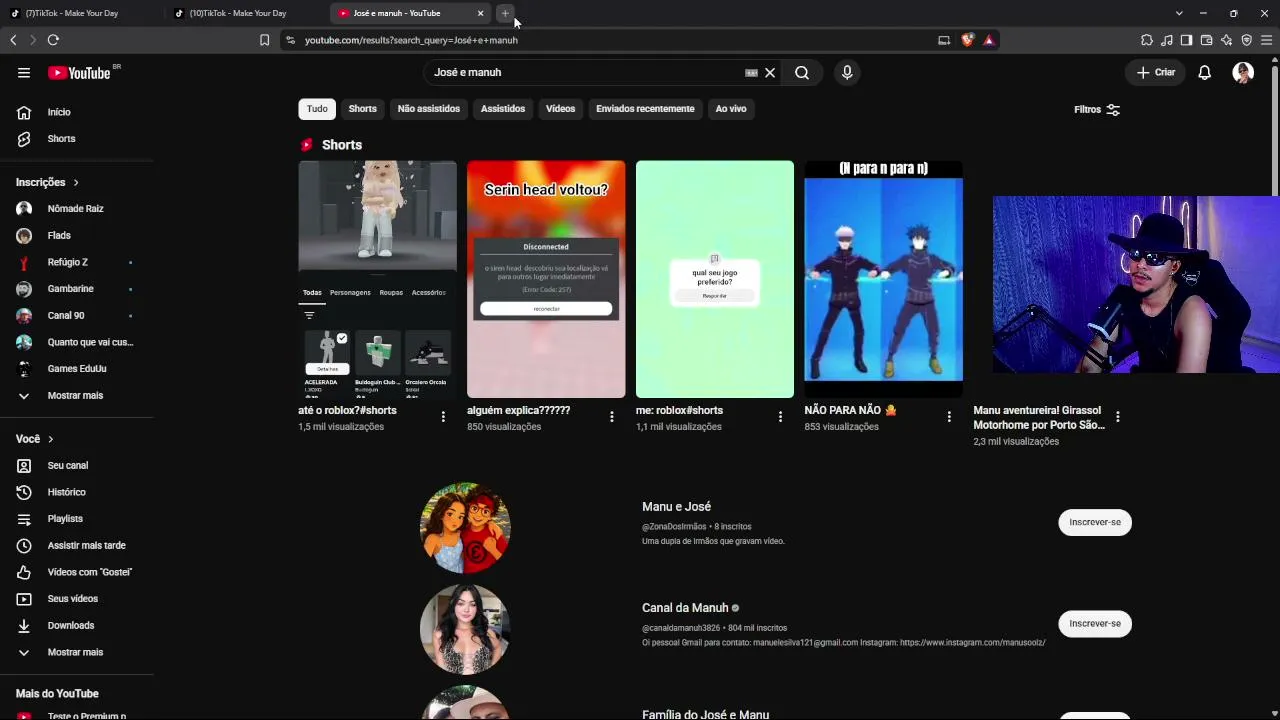The width and height of the screenshot is (1280, 720).
Task: Go back with browser back arrow
Action: point(13,40)
